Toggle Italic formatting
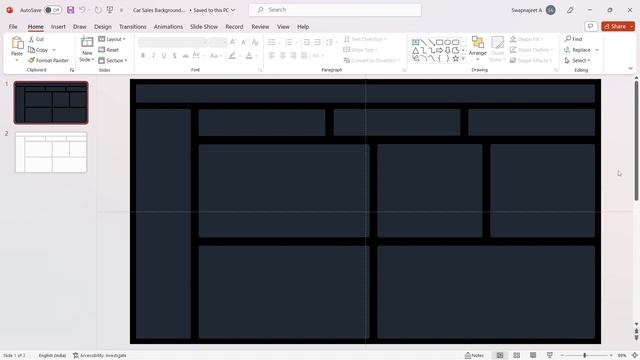The height and width of the screenshot is (360, 640). [153, 56]
